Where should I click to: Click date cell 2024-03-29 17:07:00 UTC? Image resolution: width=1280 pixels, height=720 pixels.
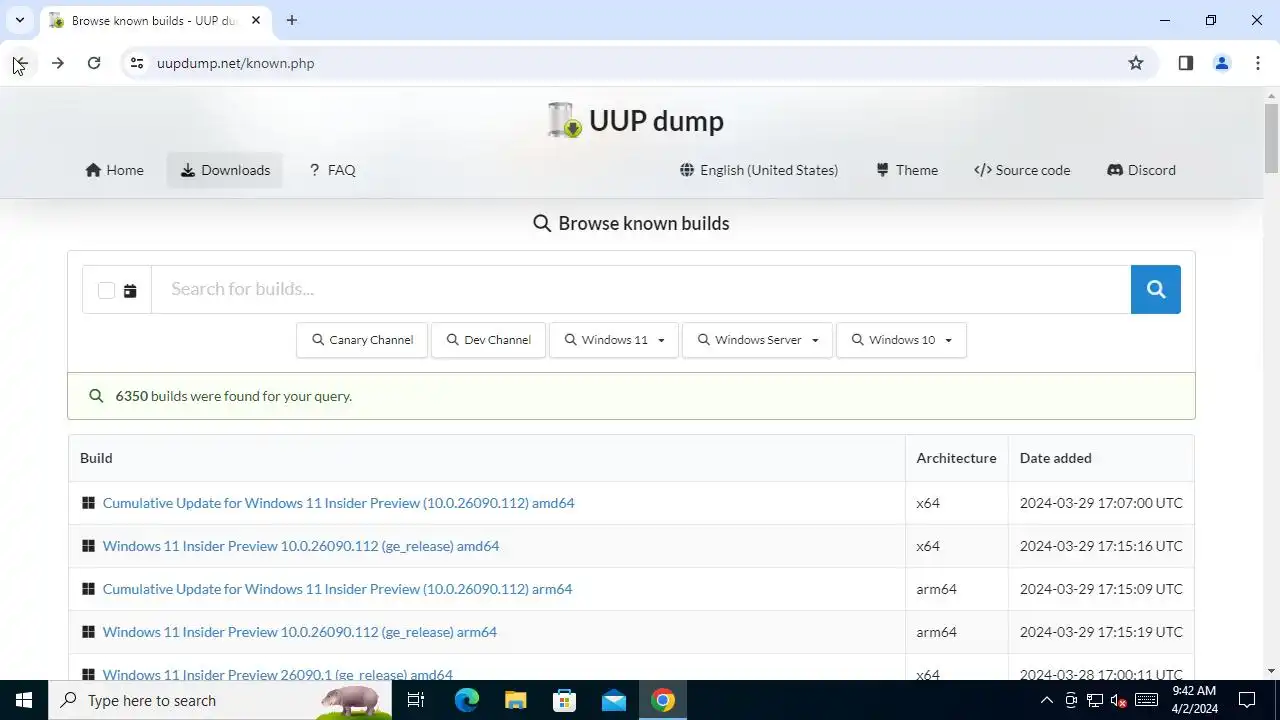point(1101,503)
